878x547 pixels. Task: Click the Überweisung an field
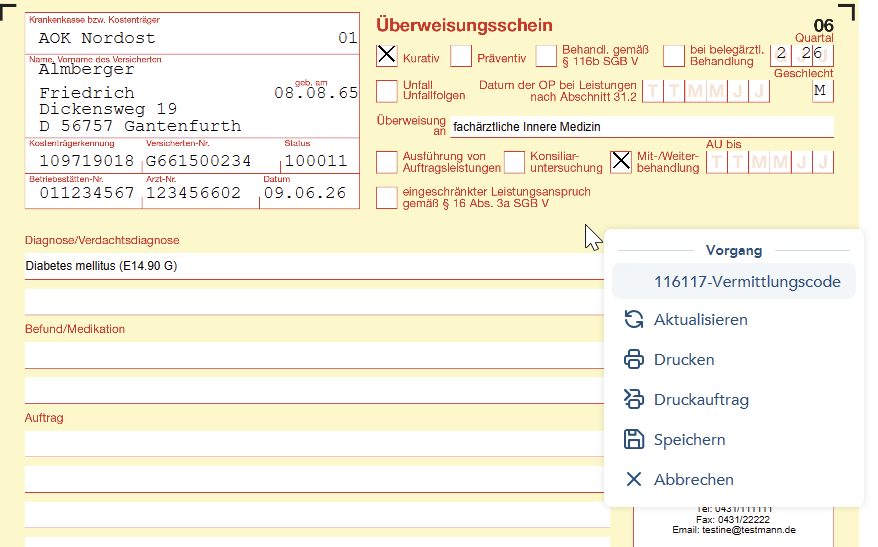pos(642,127)
